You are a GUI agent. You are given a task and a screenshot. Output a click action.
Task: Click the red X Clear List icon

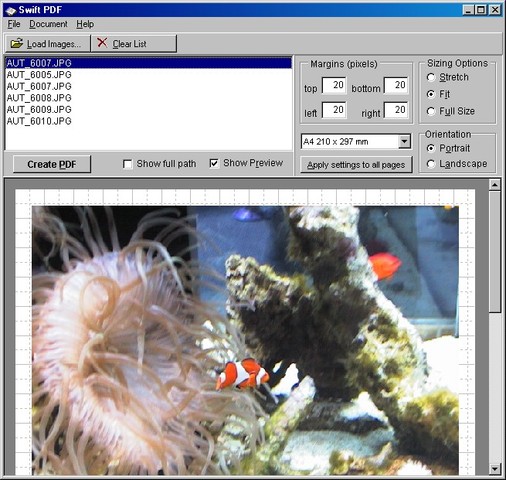pos(102,43)
